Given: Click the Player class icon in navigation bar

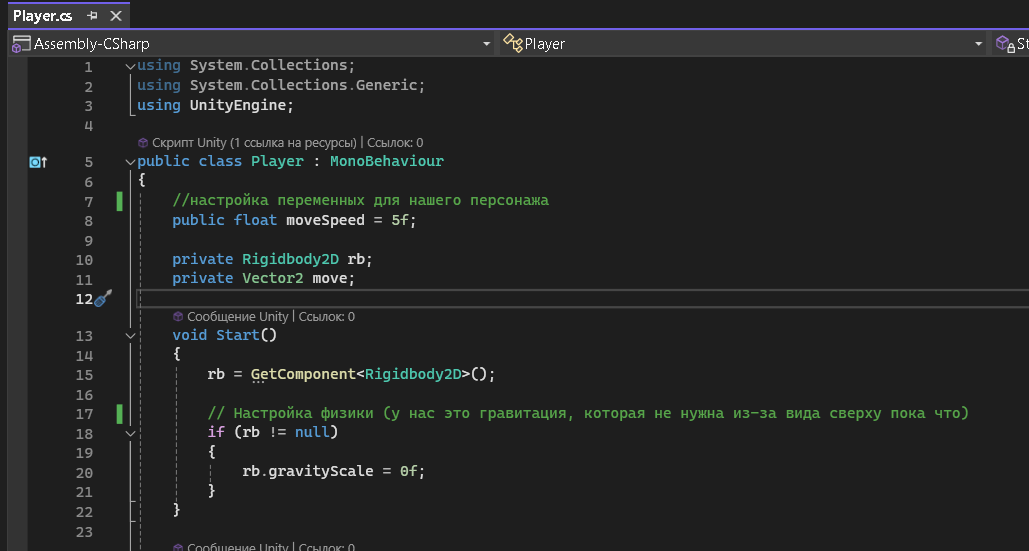Looking at the screenshot, I should point(513,44).
